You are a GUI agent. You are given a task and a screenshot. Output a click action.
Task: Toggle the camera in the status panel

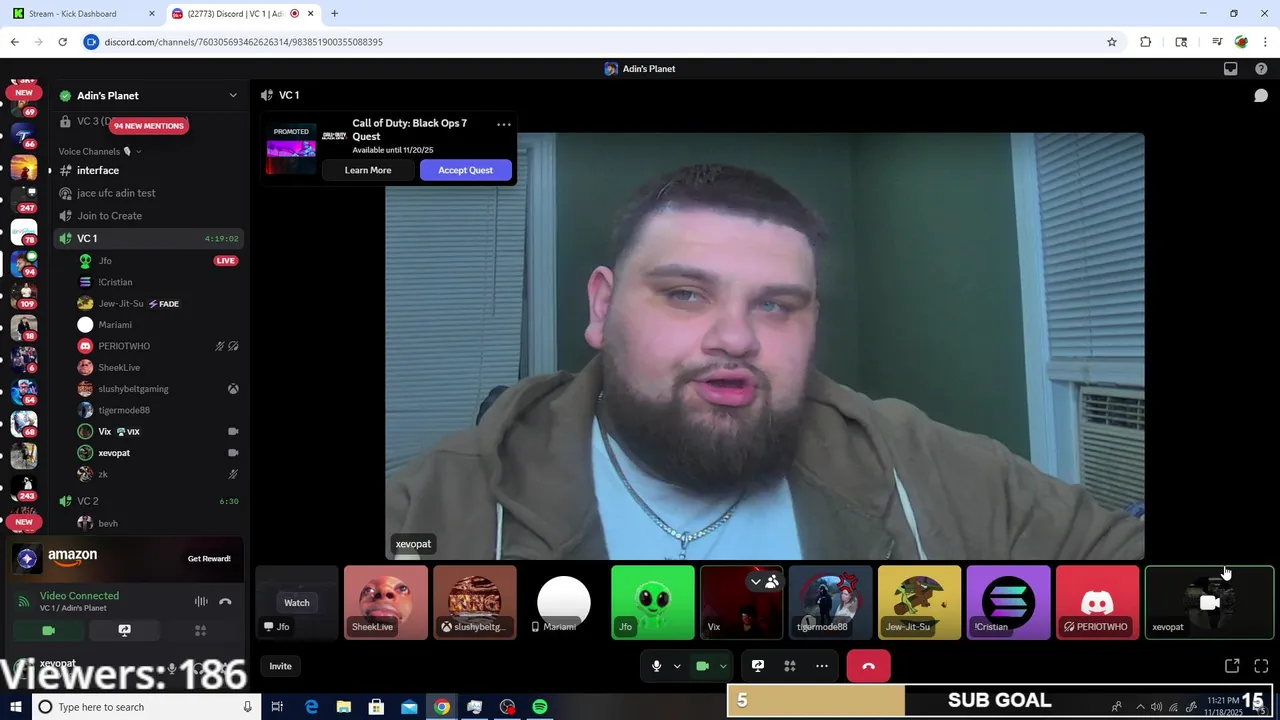pos(48,630)
